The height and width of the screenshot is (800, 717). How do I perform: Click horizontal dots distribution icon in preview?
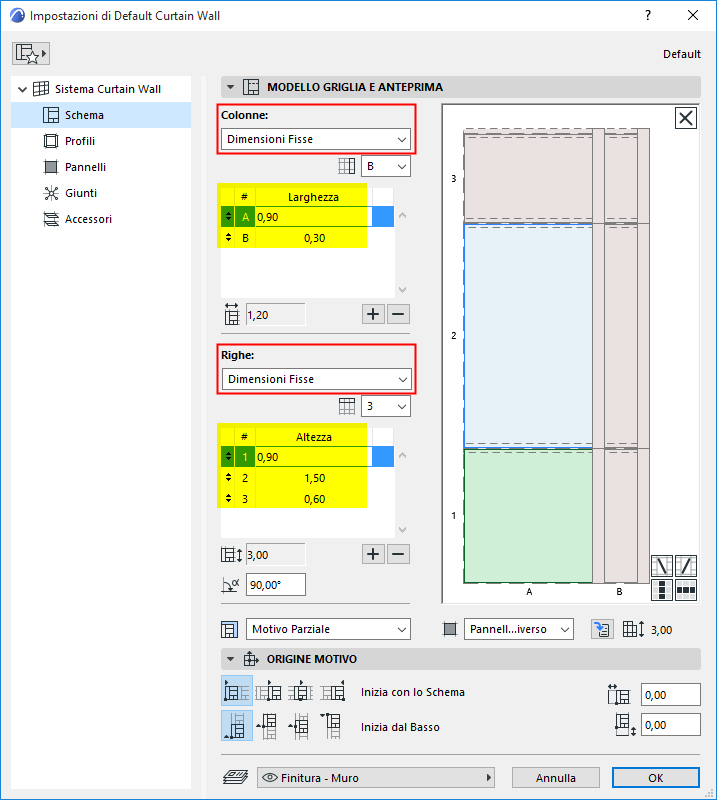686,590
